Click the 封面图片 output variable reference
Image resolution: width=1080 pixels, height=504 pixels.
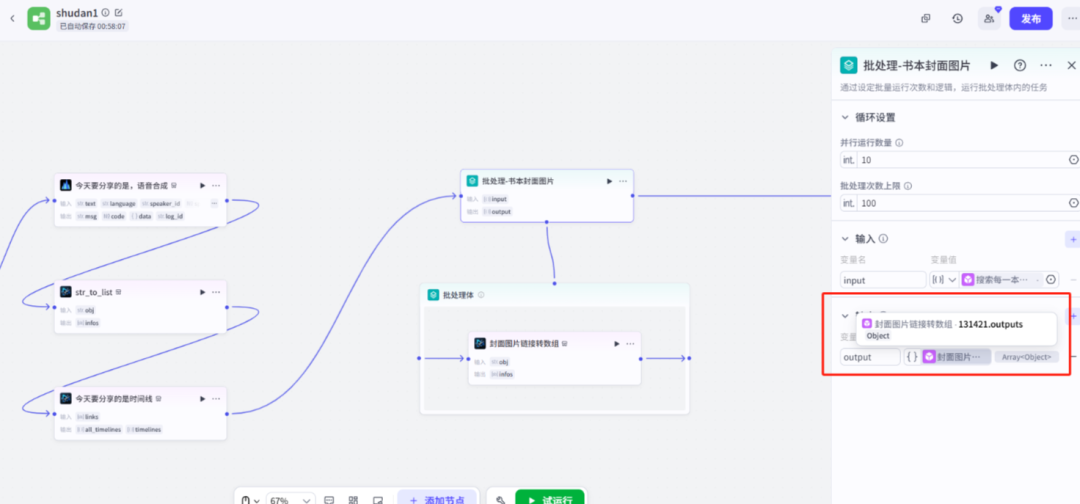pos(956,357)
